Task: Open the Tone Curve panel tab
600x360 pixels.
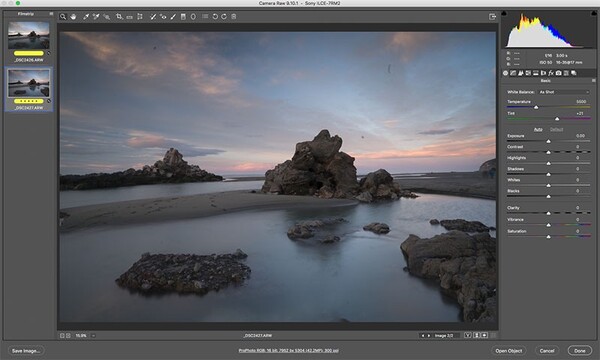Action: [513, 73]
